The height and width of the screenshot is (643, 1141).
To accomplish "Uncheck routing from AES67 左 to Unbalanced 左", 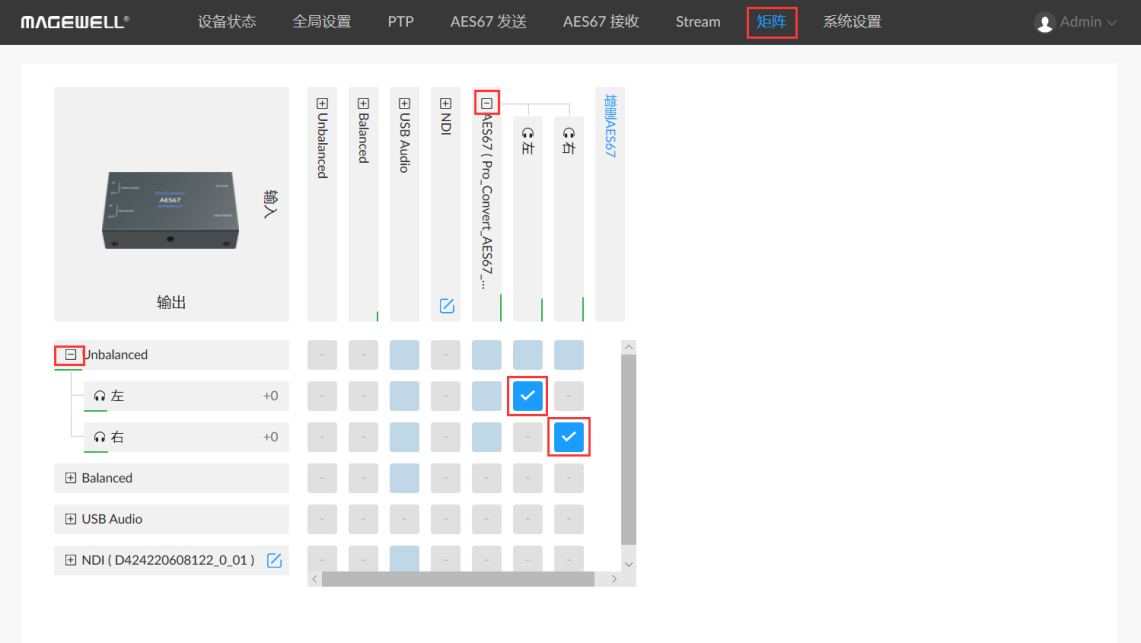I will 528,396.
